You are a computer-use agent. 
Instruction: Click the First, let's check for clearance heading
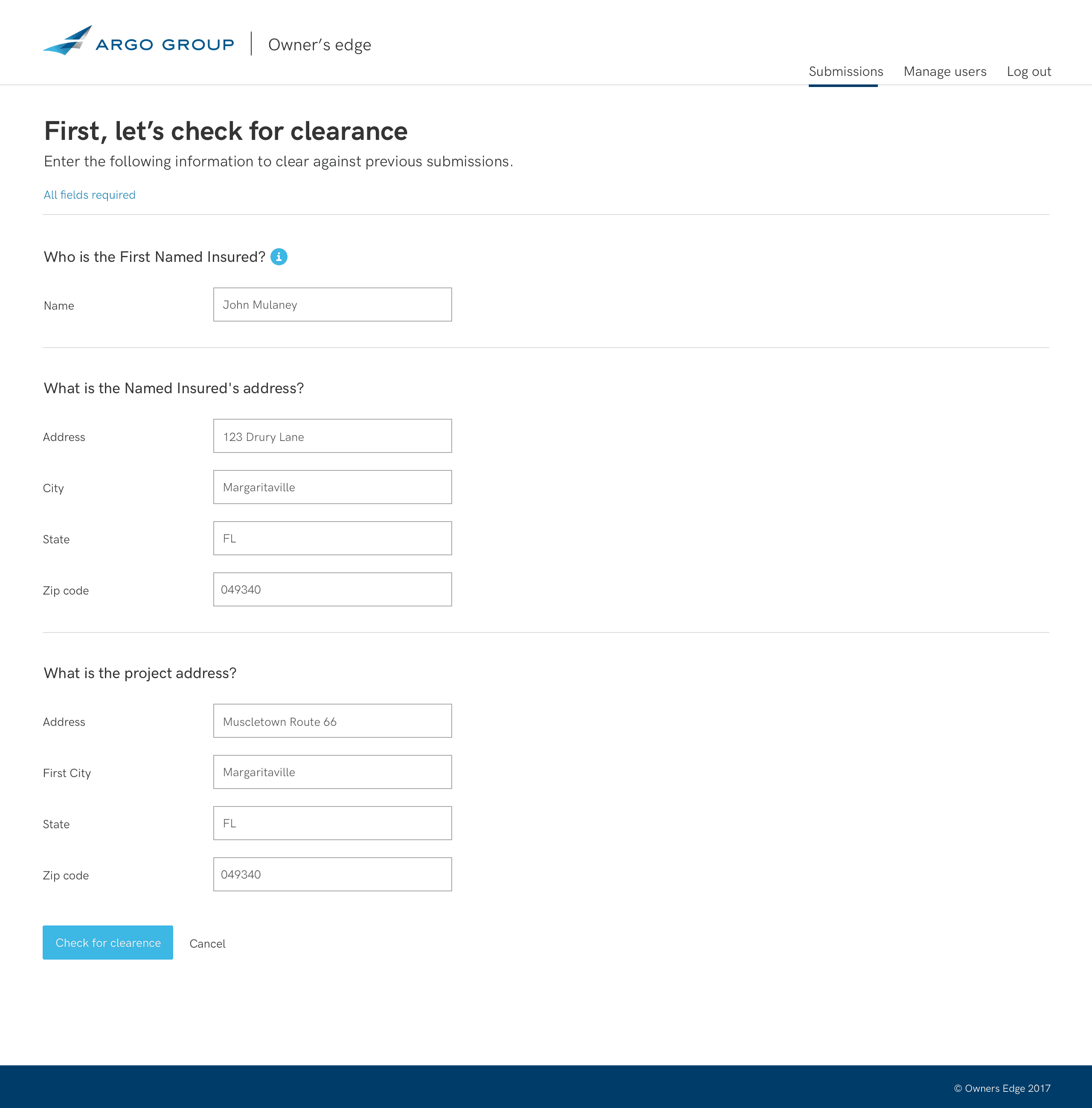click(x=225, y=131)
